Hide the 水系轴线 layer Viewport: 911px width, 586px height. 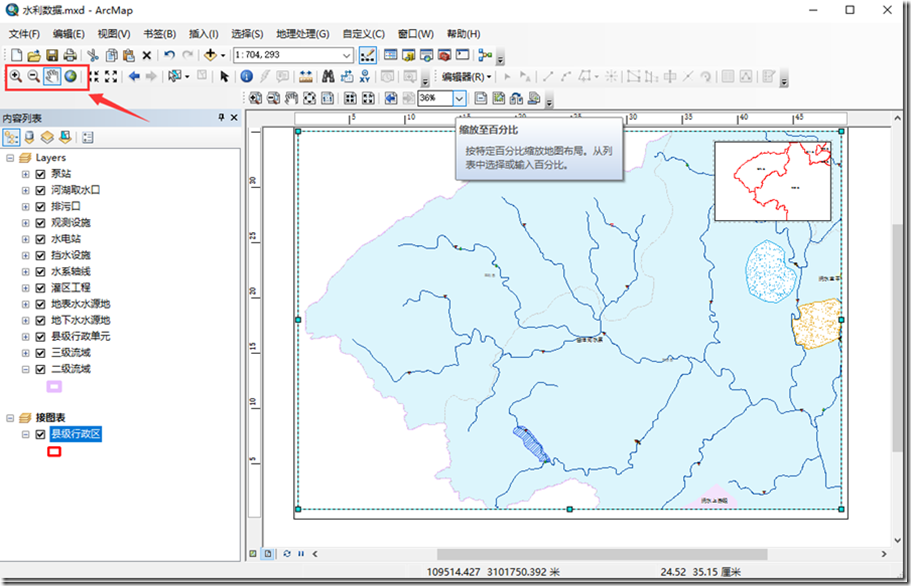[40, 271]
